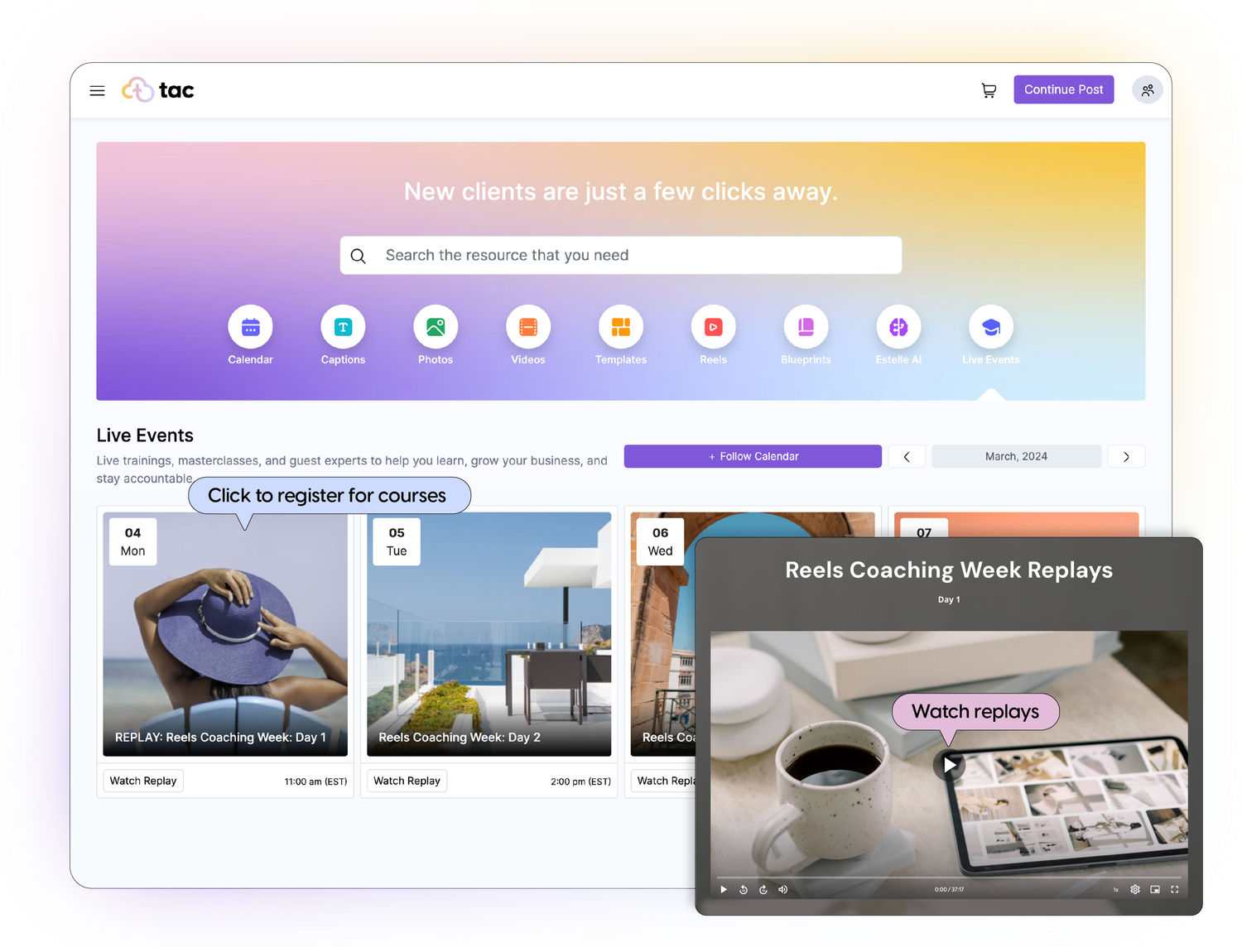The width and height of the screenshot is (1242, 952).
Task: Watch Replay for the 06 Wed event
Action: 664,781
